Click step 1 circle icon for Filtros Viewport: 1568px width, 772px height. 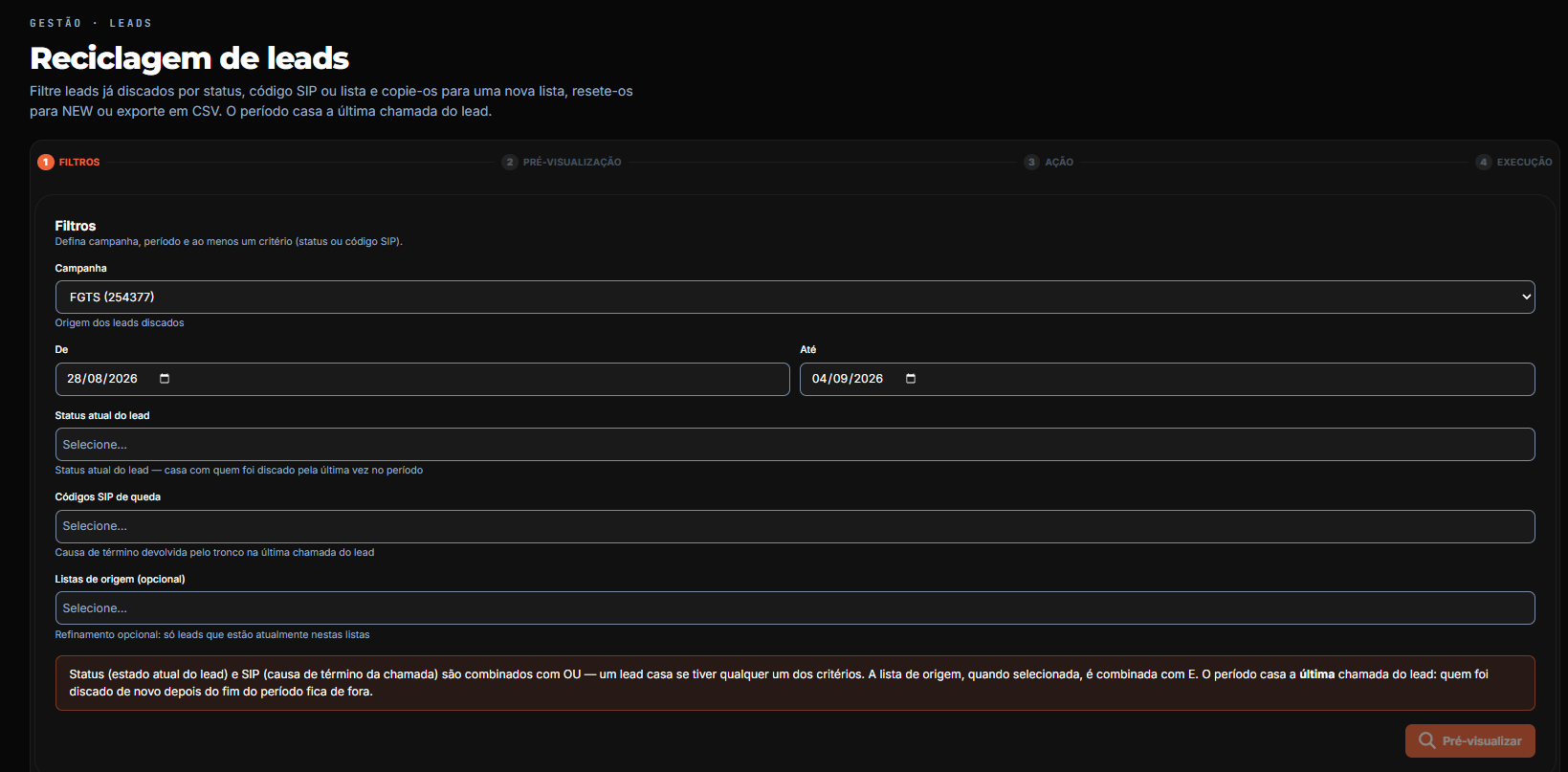click(45, 162)
